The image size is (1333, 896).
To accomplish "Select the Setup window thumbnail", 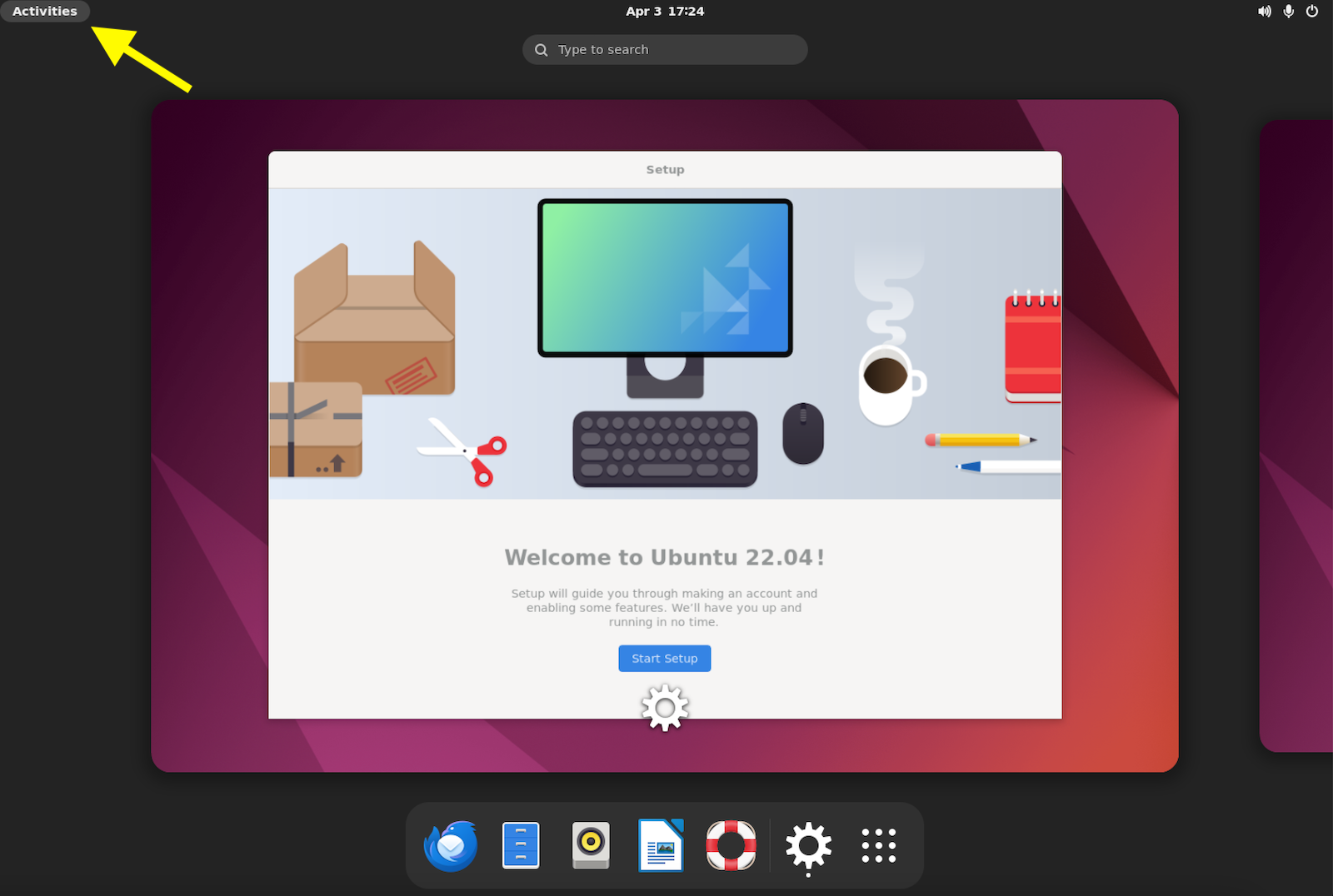I will click(665, 435).
